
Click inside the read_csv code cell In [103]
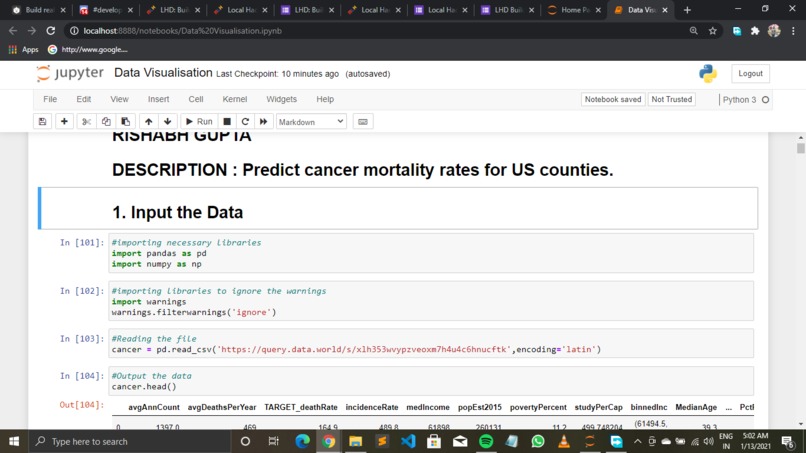tap(431, 343)
